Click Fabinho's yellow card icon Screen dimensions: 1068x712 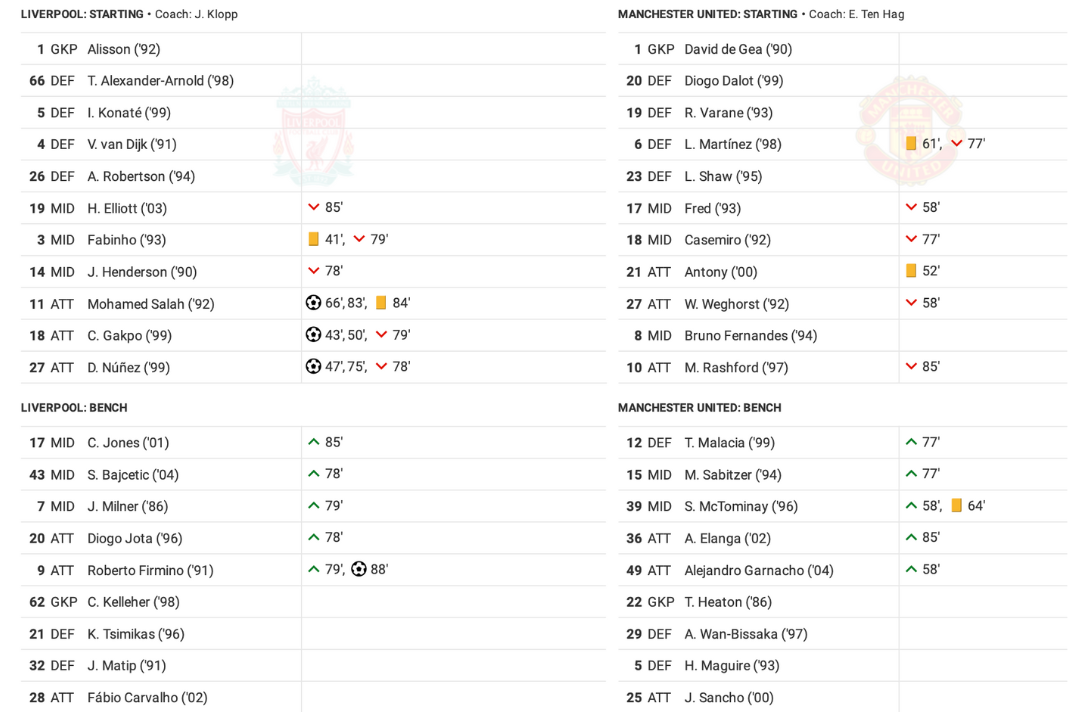[x=313, y=239]
